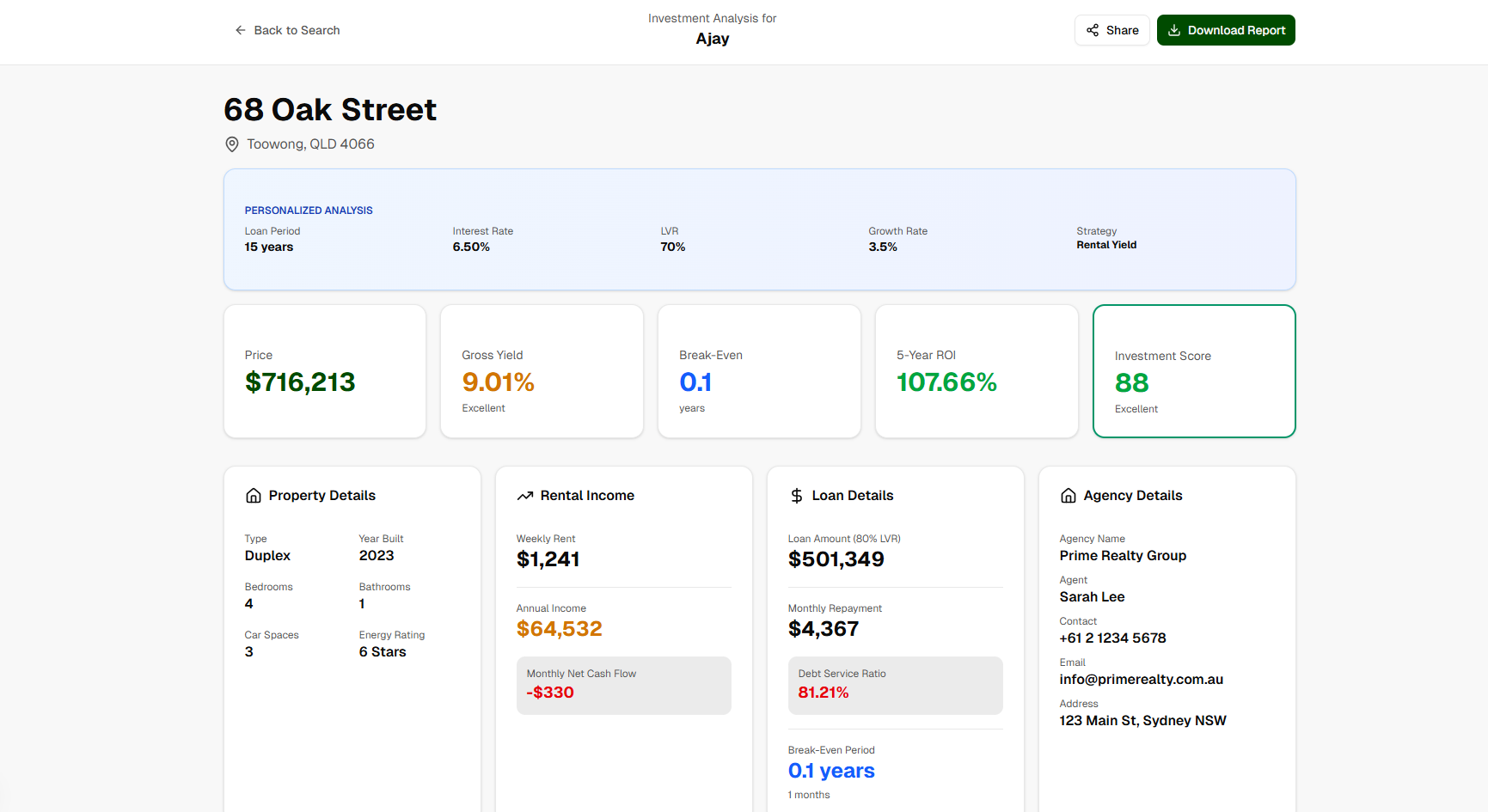The image size is (1488, 812).
Task: Click the Break-Even 0.1 years card
Action: click(x=759, y=371)
